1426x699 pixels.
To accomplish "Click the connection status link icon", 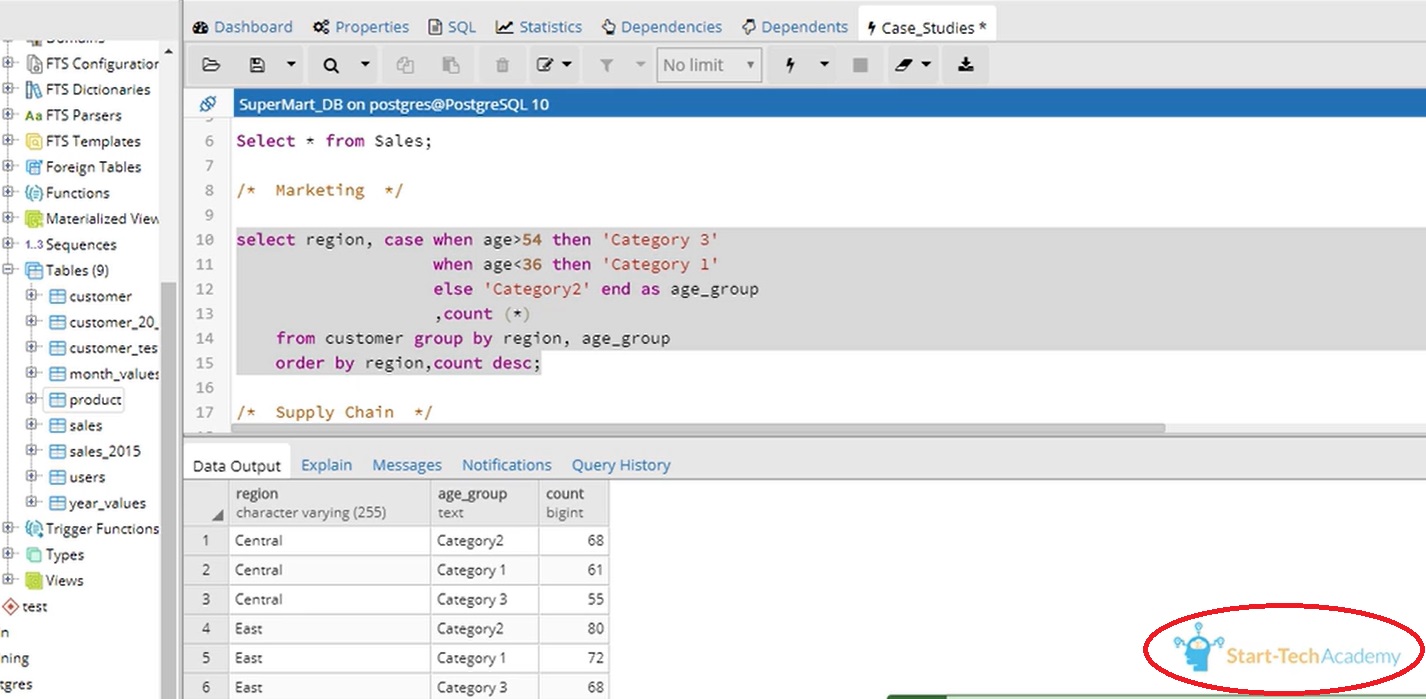I will 208,104.
